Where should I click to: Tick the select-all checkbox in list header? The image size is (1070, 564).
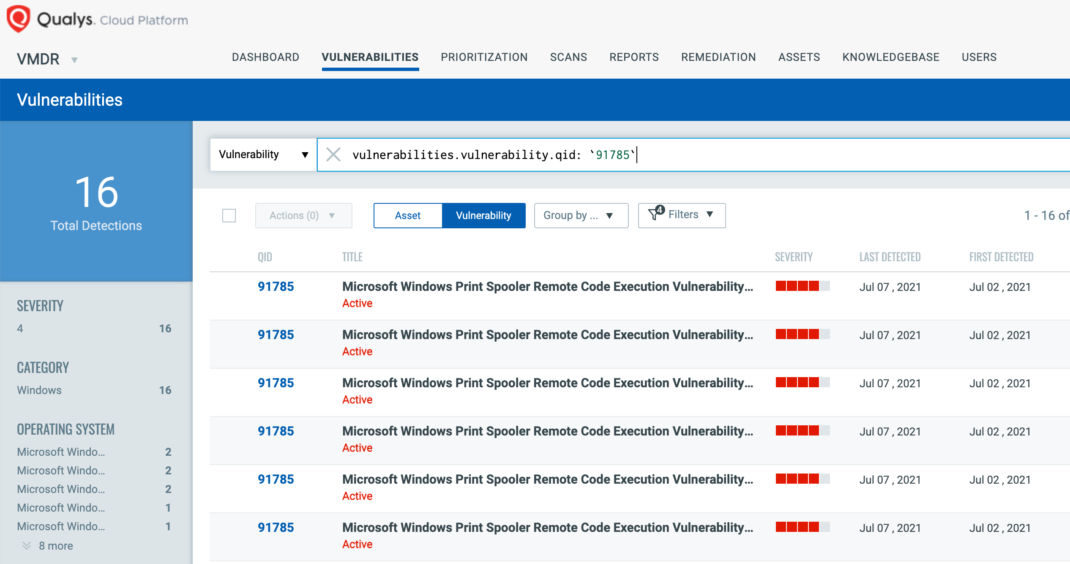tap(229, 216)
